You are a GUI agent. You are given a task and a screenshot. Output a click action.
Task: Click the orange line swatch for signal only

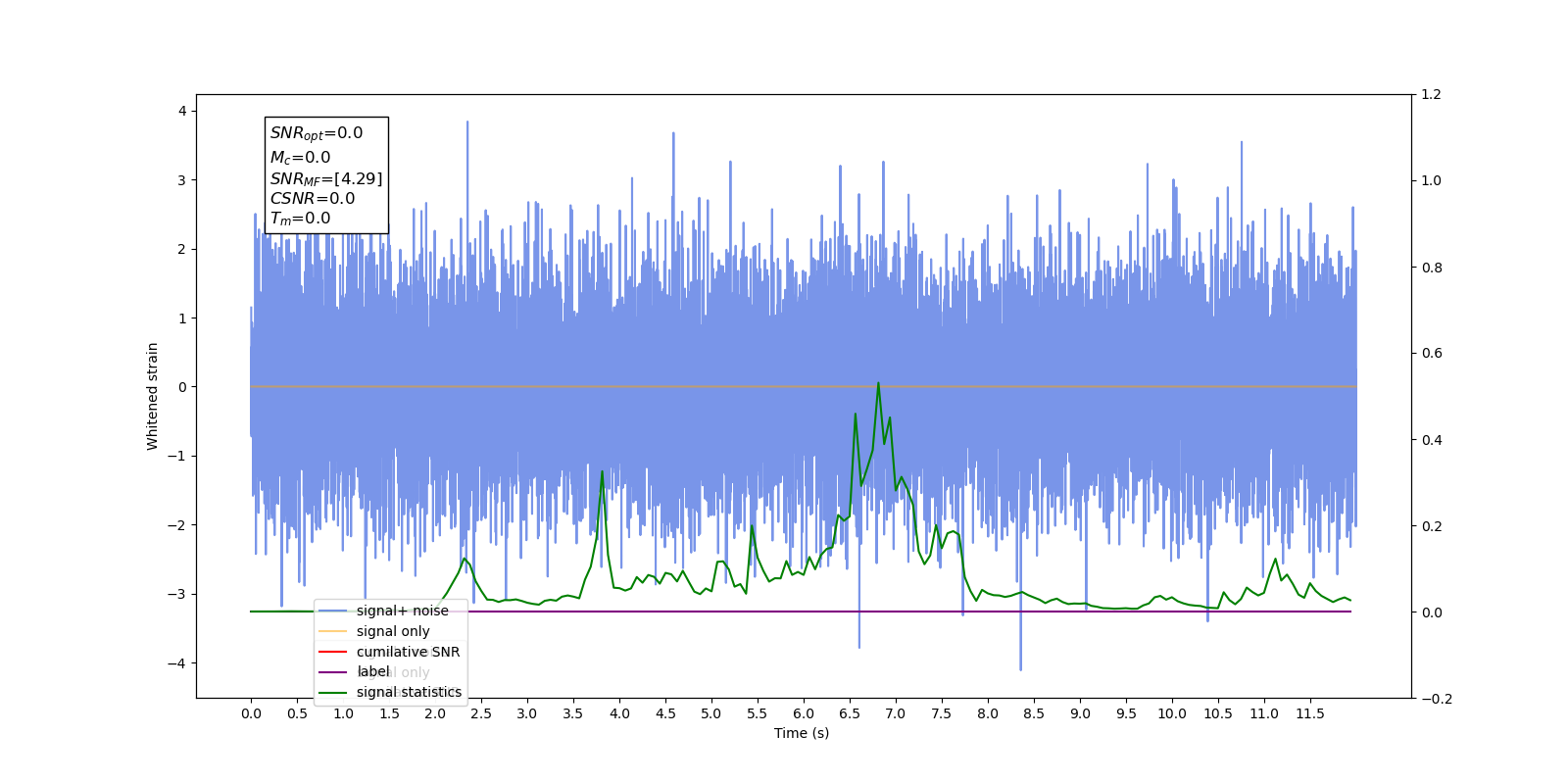(x=333, y=631)
